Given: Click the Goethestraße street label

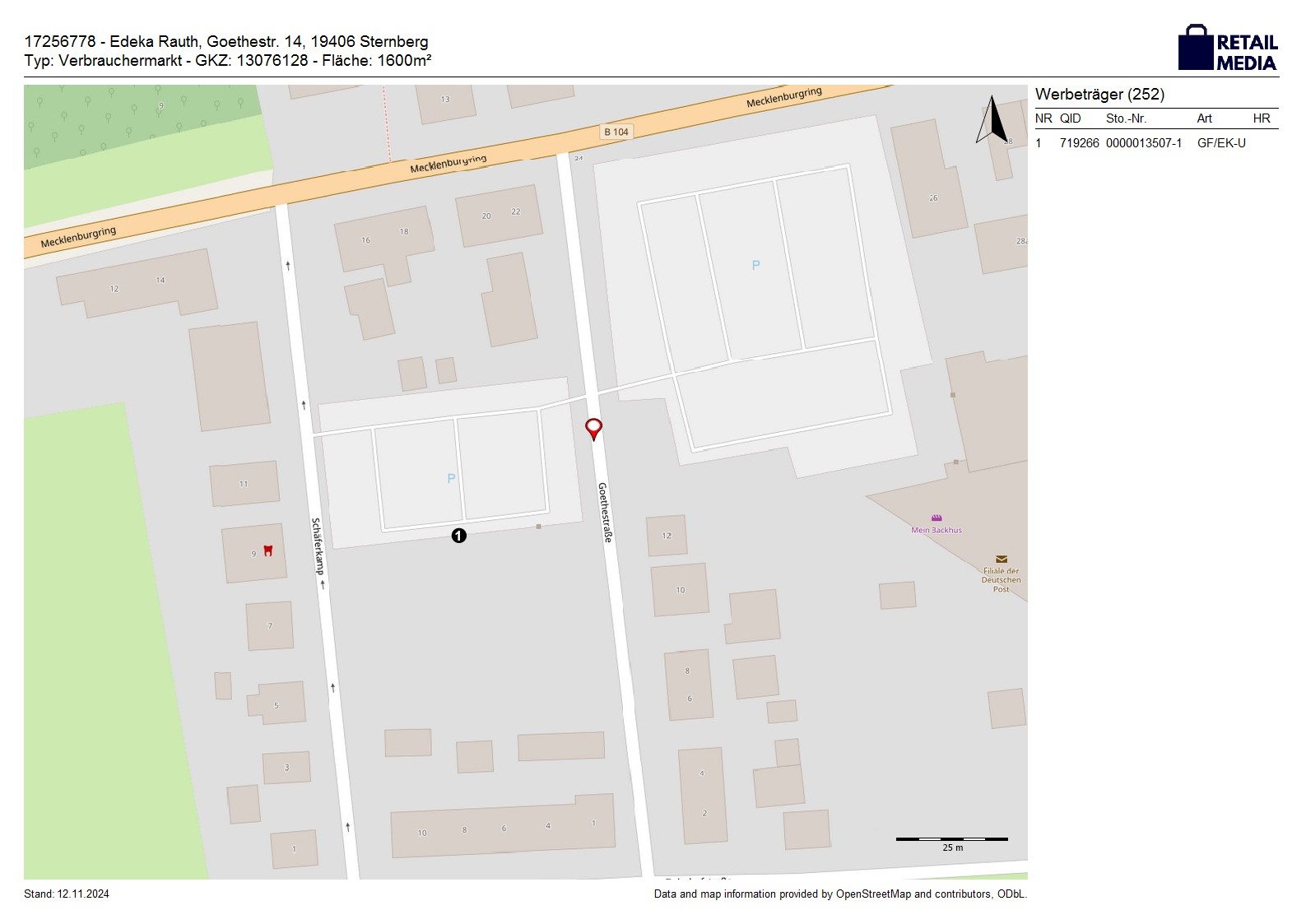Looking at the screenshot, I should click(605, 512).
